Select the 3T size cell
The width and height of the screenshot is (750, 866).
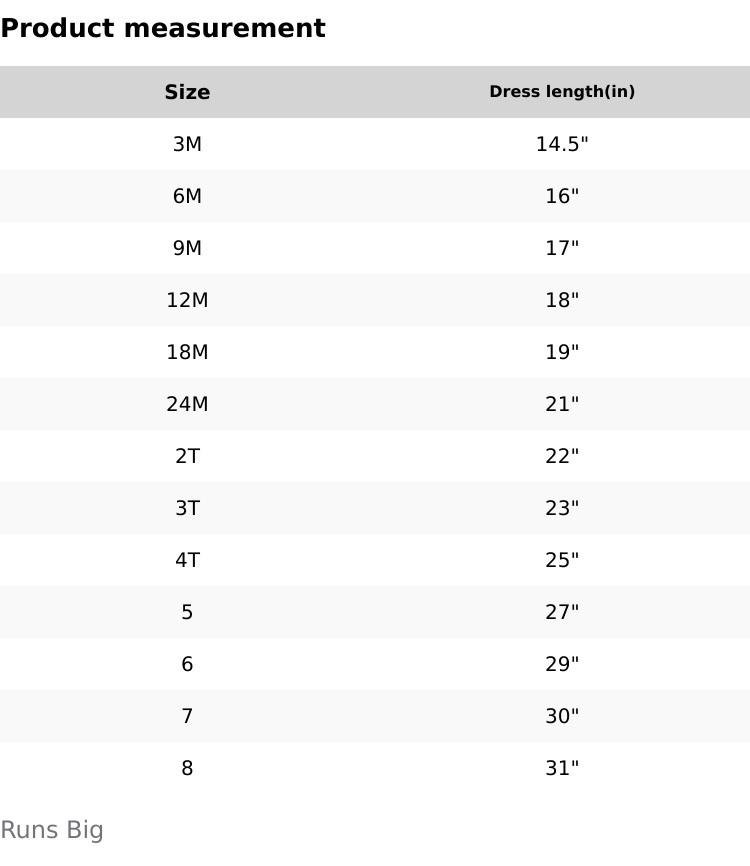187,508
